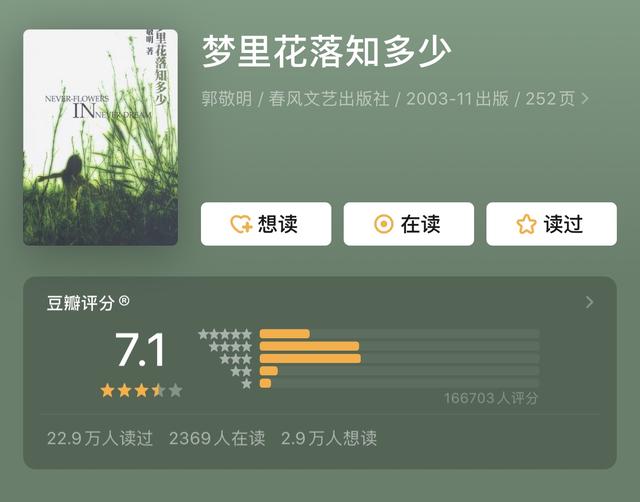640x502 pixels.
Task: Expand book details chevron after 252页
Action: tap(585, 98)
